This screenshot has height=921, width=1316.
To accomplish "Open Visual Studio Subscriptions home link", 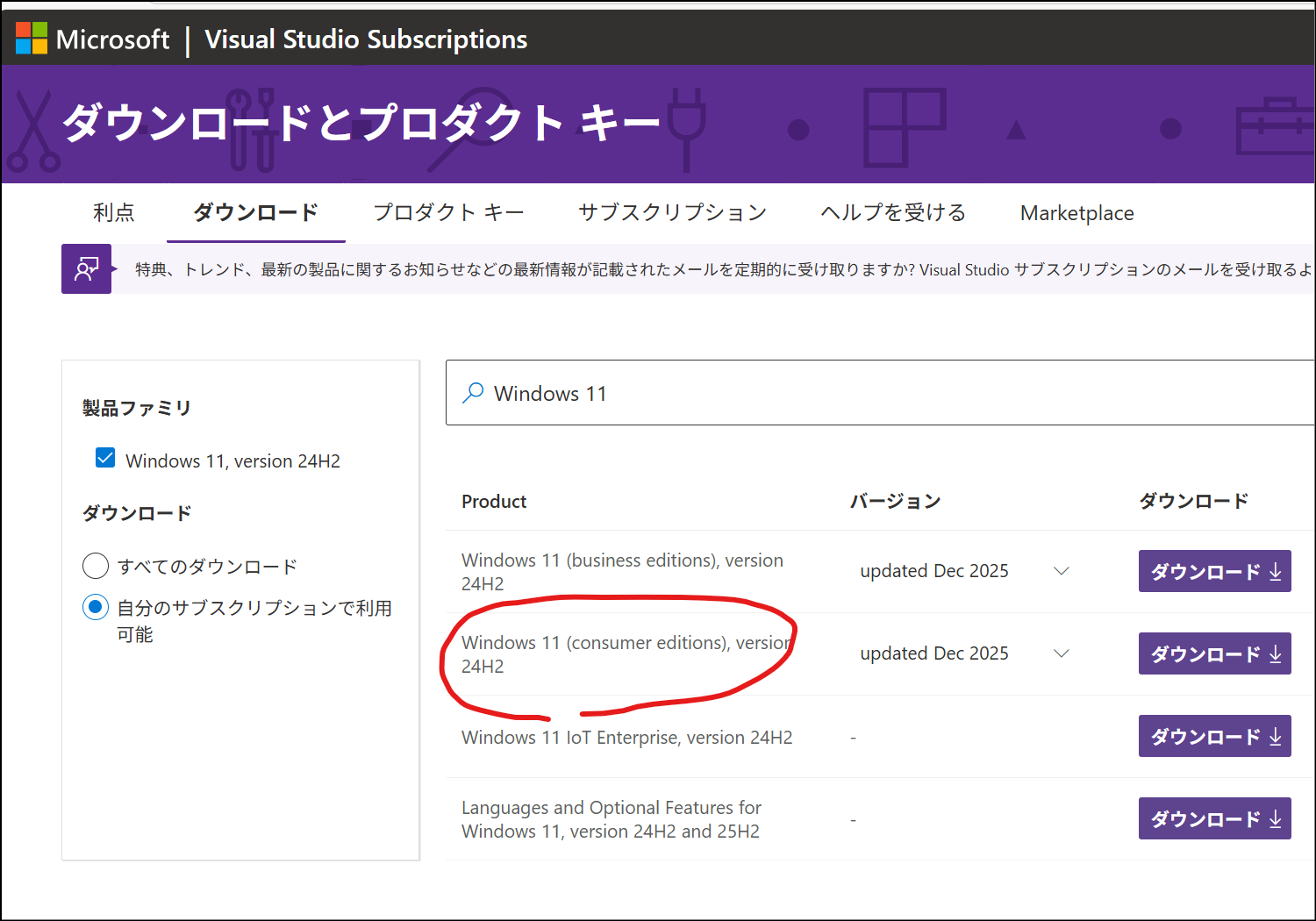I will (x=366, y=39).
